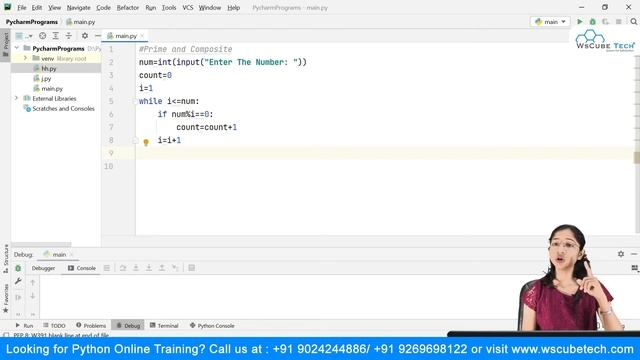Open the VCS menu
Screen dimensions: 640x360
[x=188, y=8]
